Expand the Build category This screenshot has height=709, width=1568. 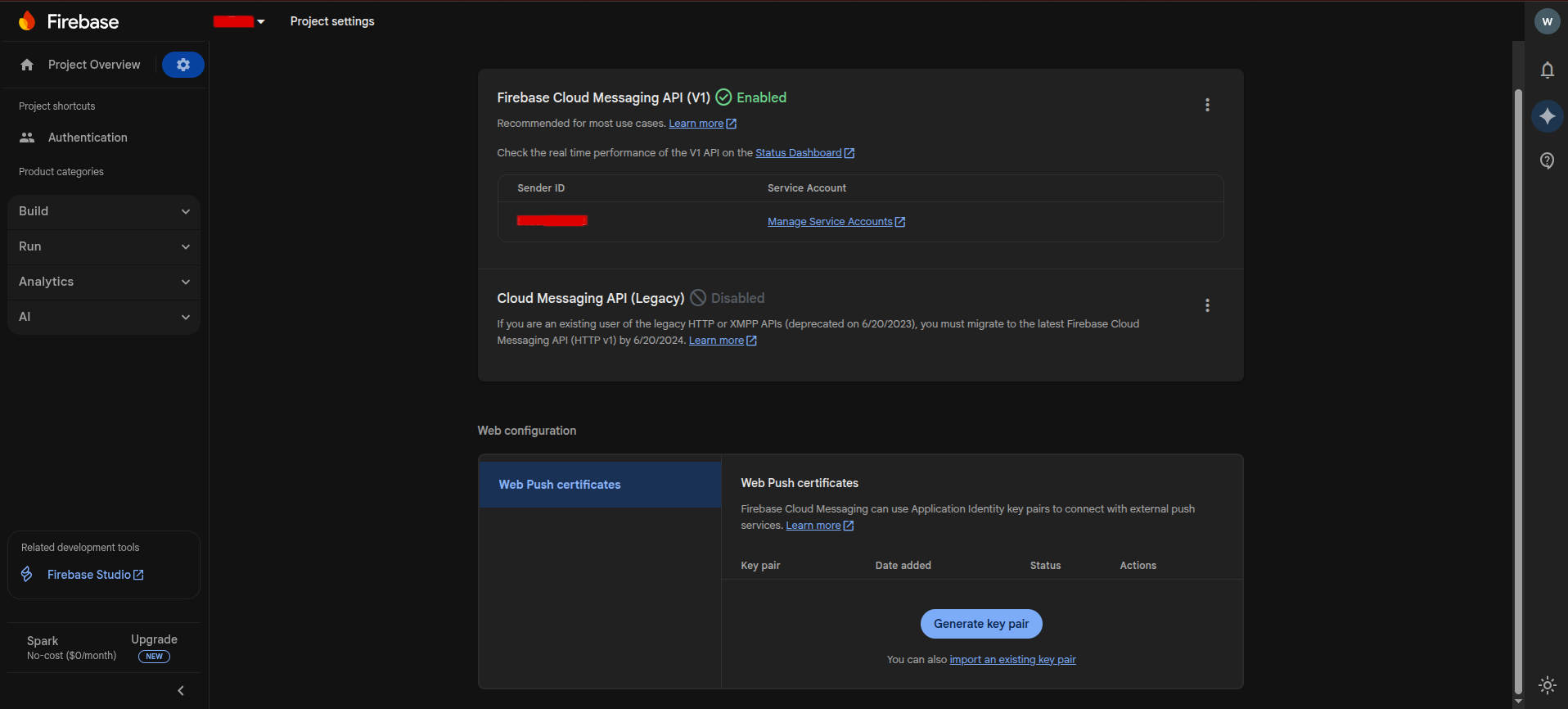point(104,211)
